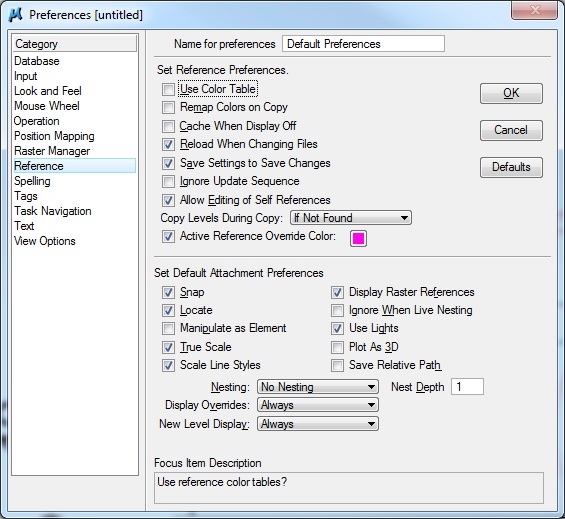Toggle the Use Lights checkbox
565x519 pixels.
coord(337,328)
